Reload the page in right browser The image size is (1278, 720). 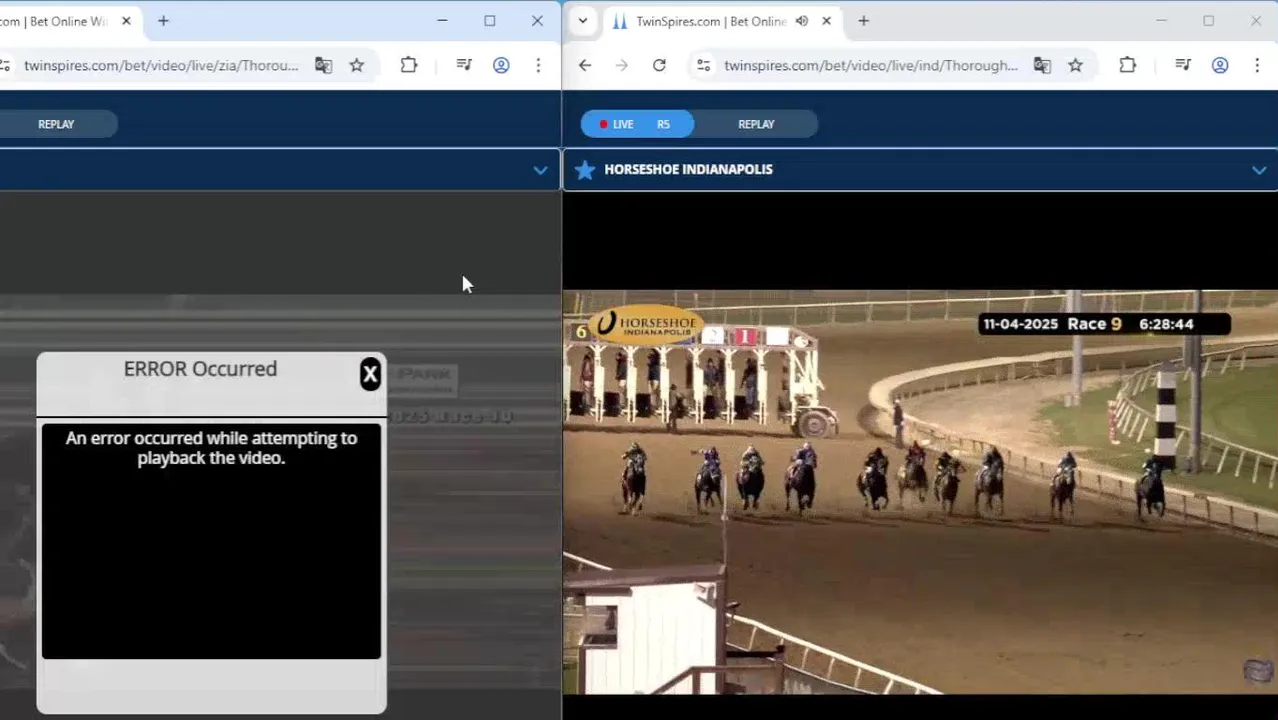[659, 65]
